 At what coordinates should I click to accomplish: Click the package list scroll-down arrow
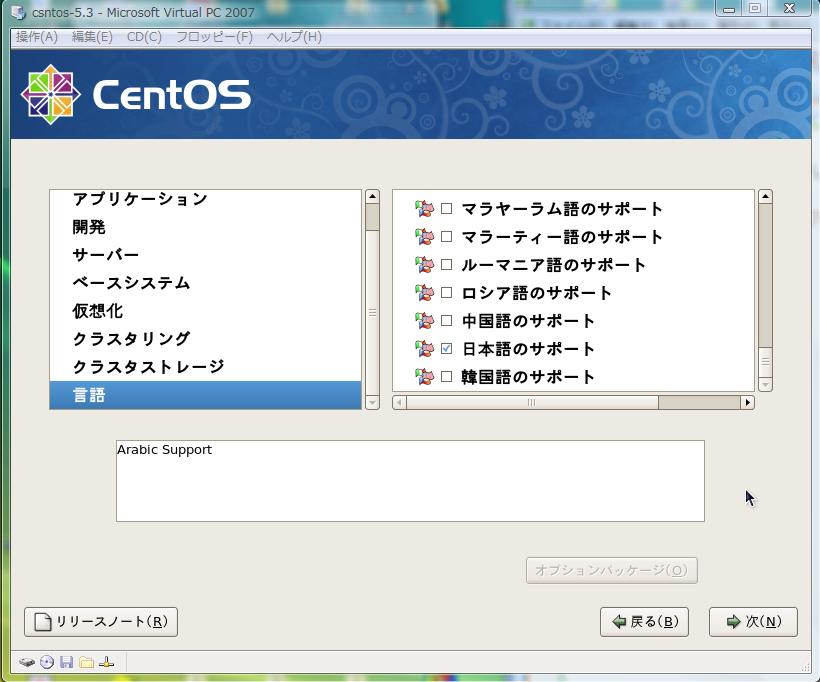point(765,384)
